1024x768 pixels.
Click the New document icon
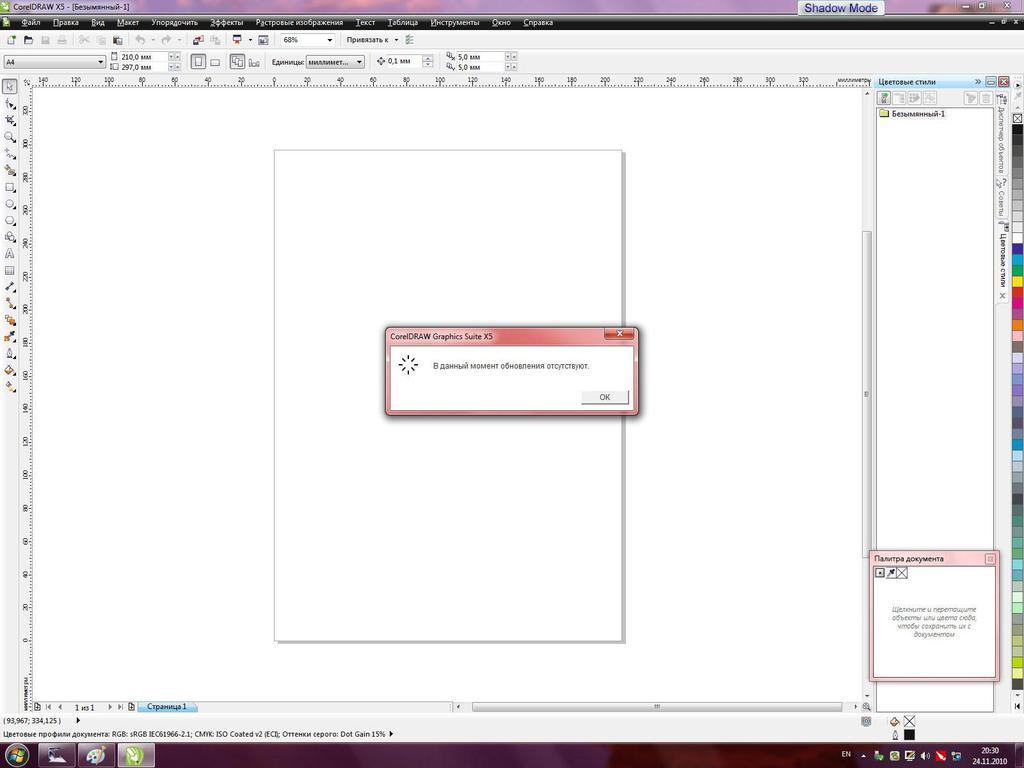coord(11,40)
